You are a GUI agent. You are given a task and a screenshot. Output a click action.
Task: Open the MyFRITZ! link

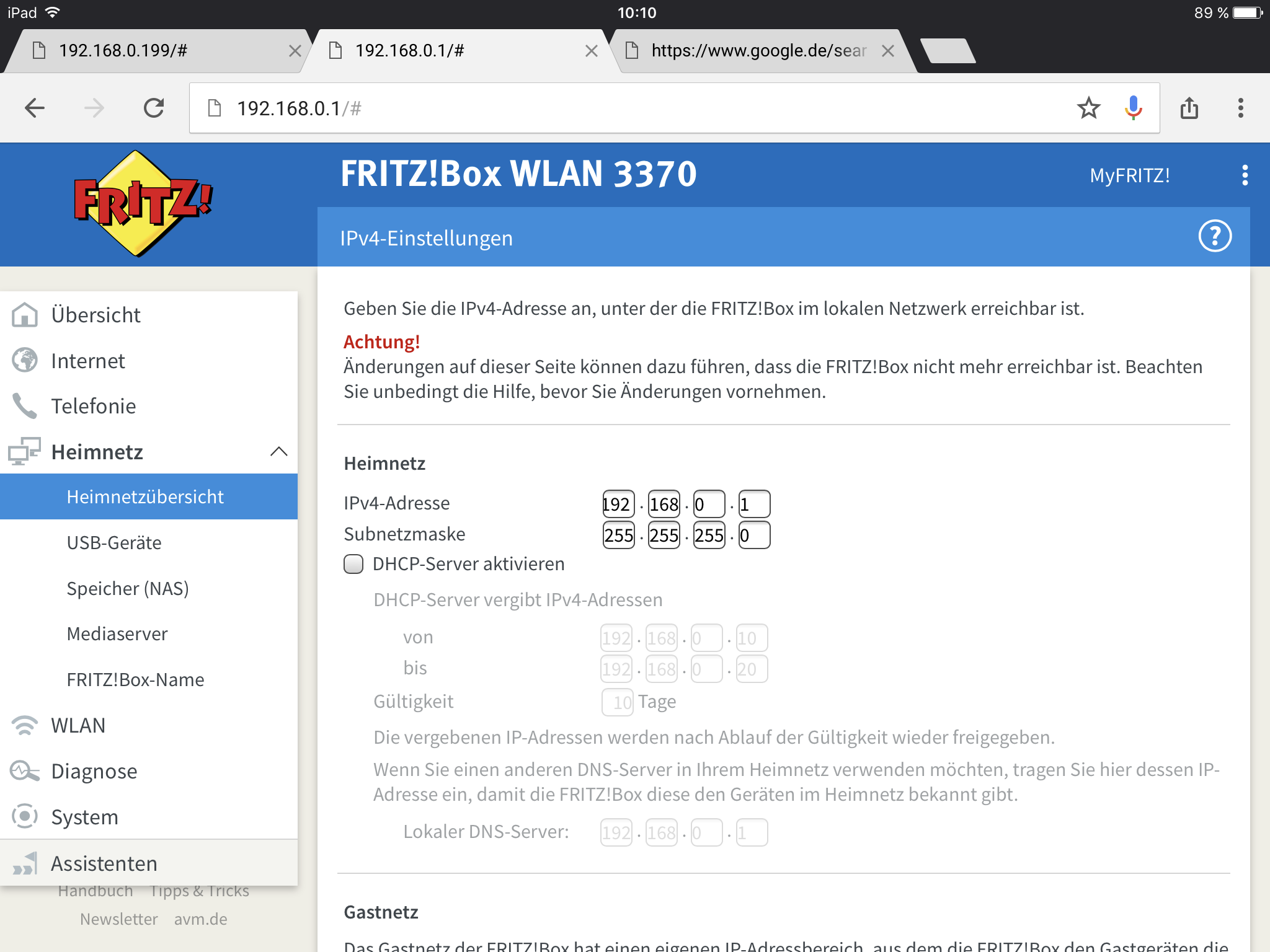point(1130,175)
